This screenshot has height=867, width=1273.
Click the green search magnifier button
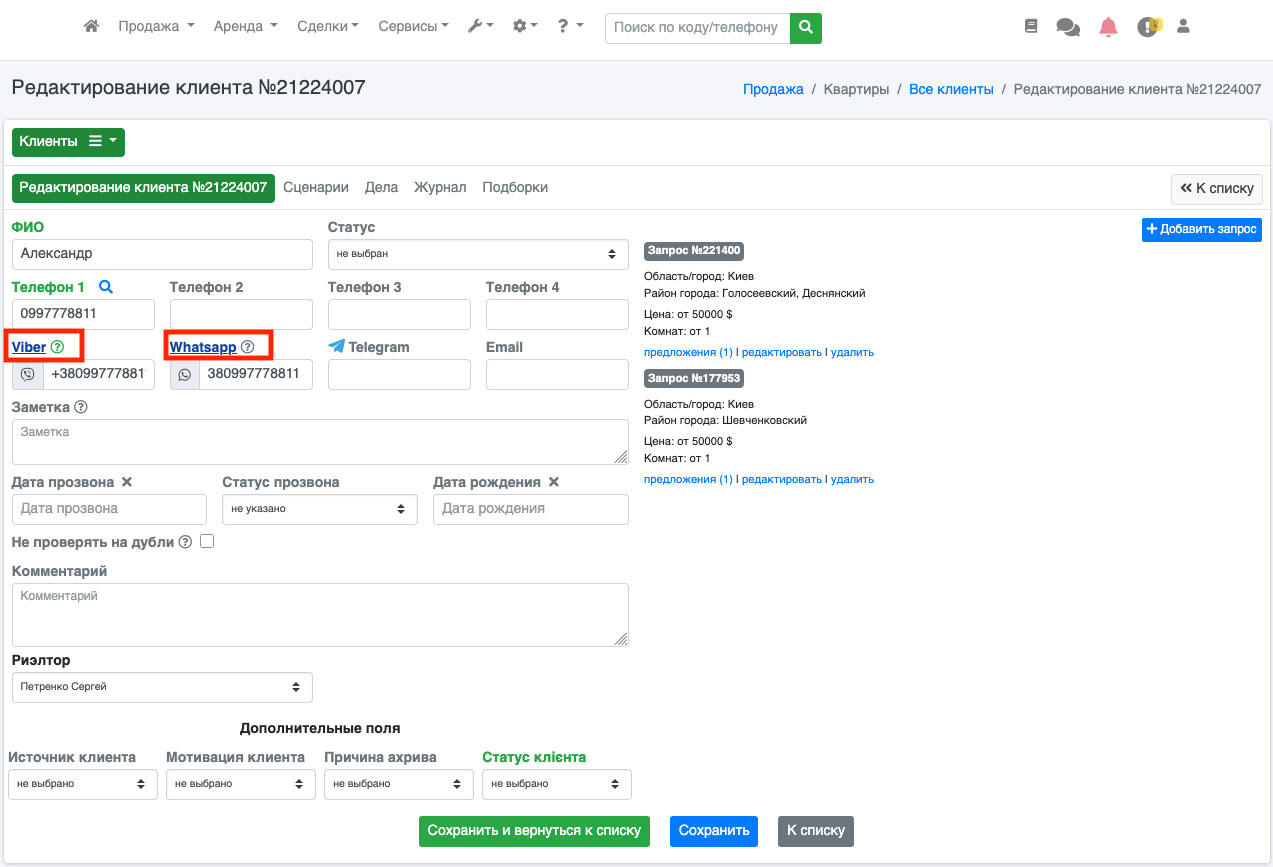[805, 27]
